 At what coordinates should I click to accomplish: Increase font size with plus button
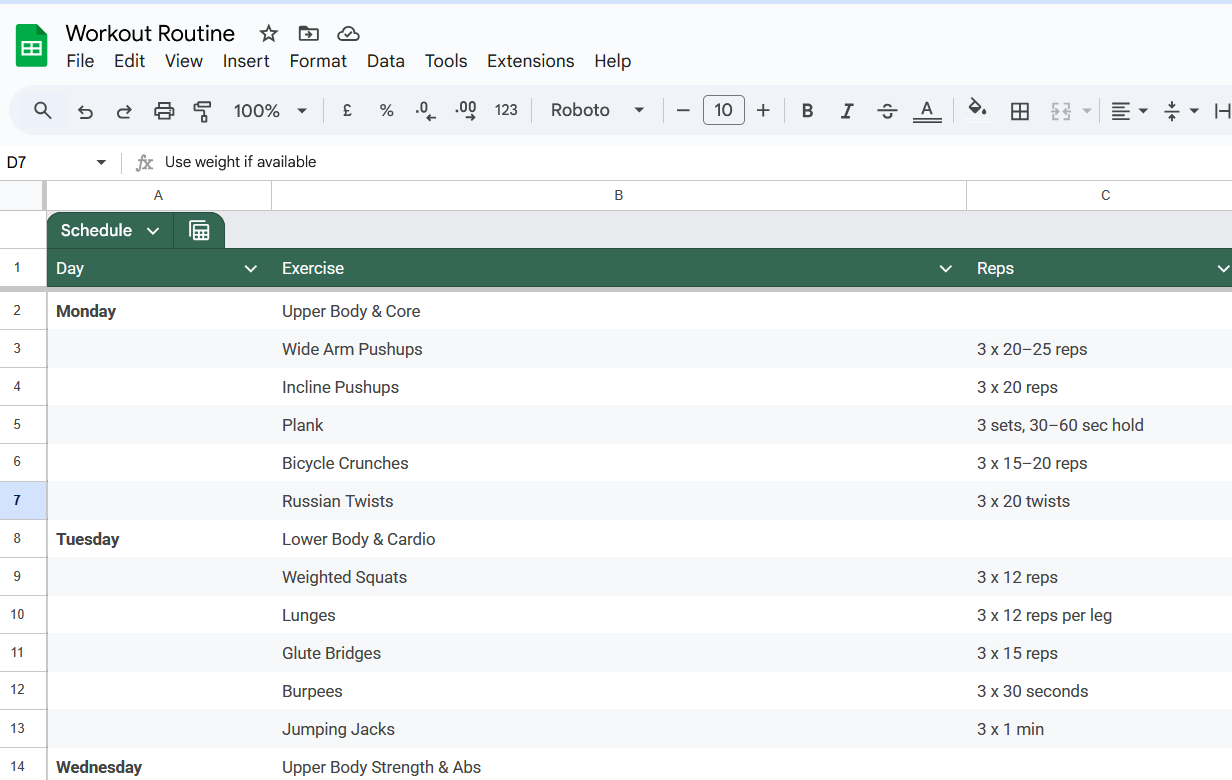click(763, 111)
